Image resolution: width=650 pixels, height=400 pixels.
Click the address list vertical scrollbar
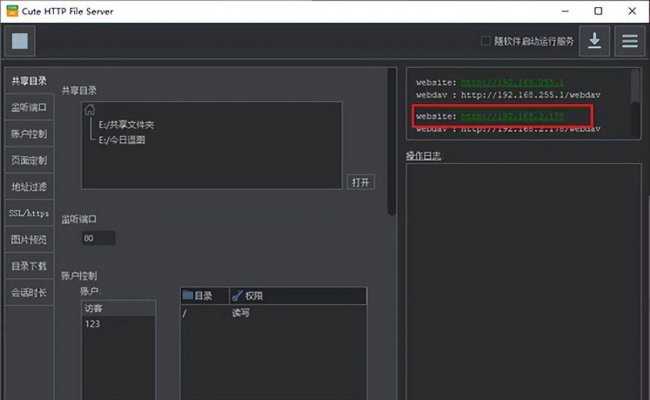[x=635, y=85]
